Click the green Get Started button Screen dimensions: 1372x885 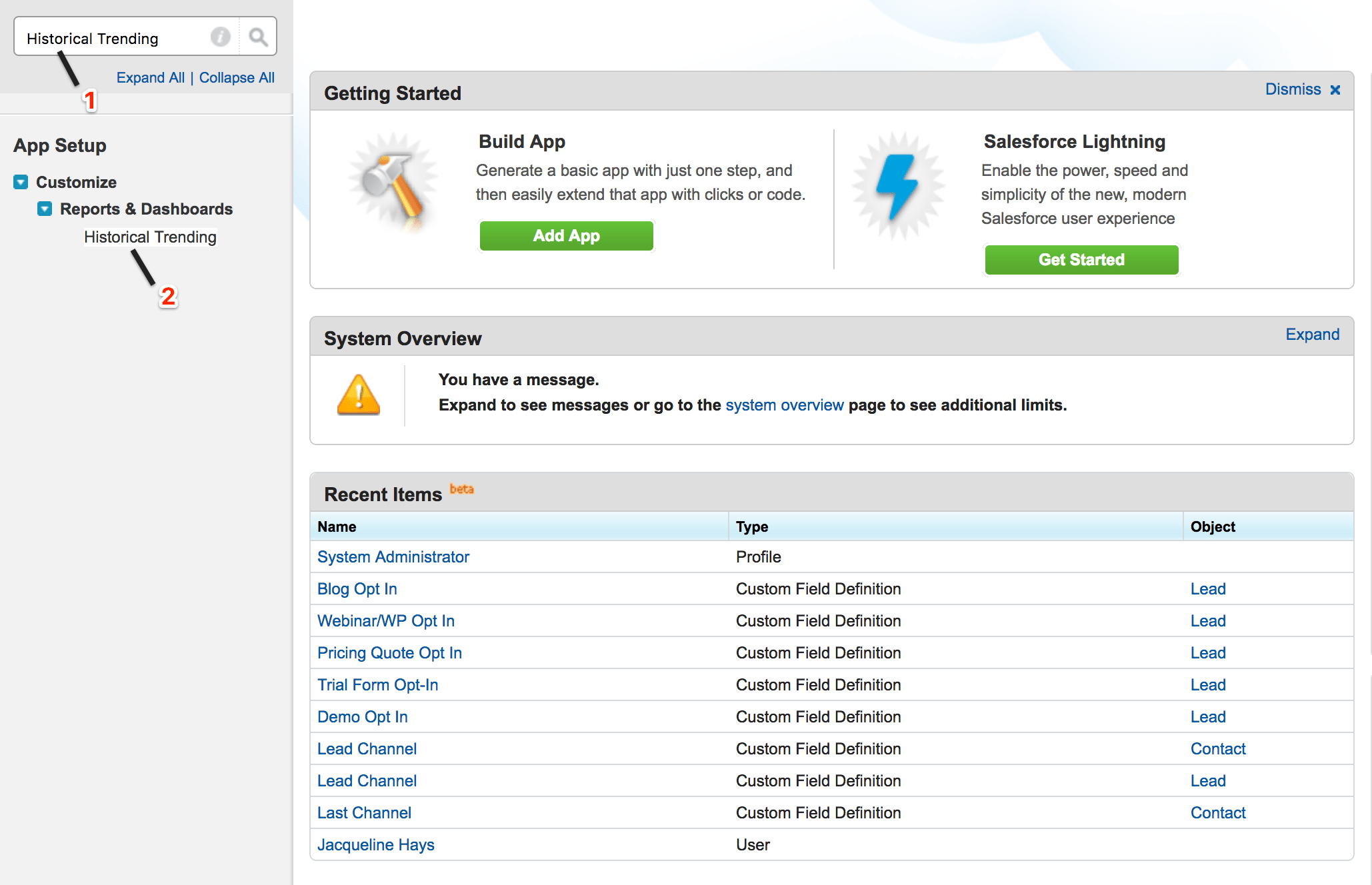point(1081,260)
